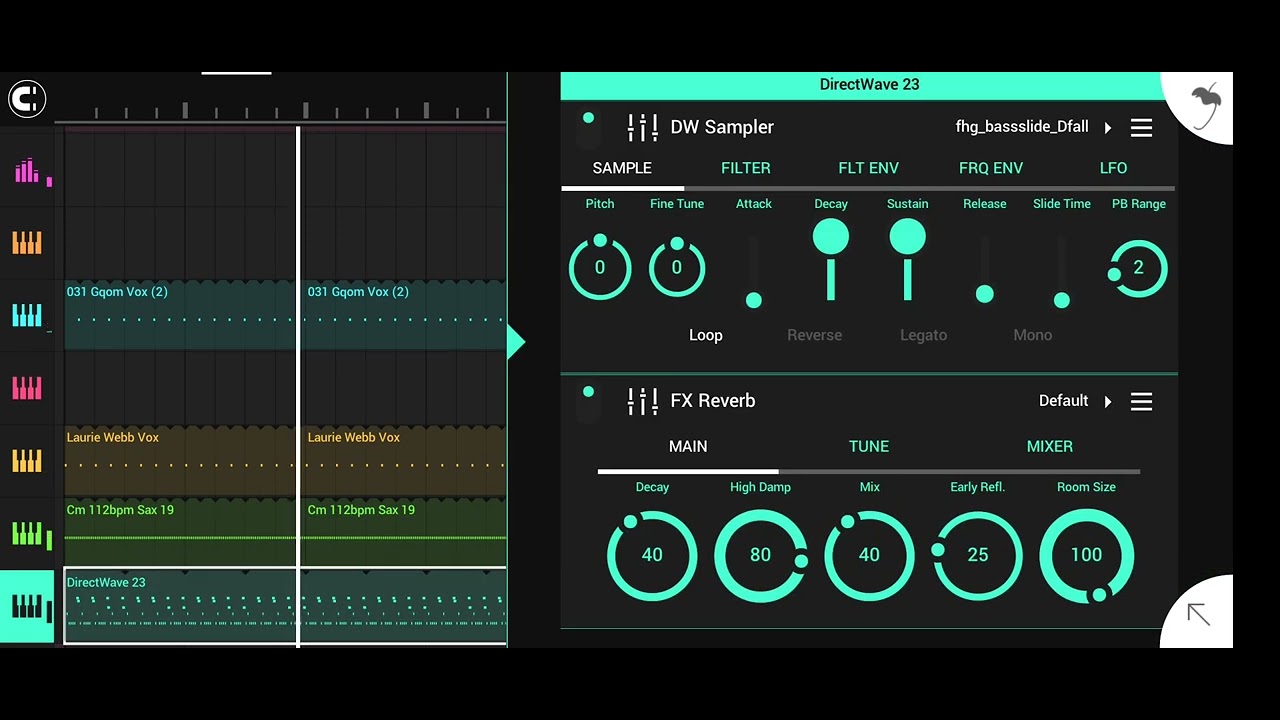Enable Reverse playback option
Screen dimensions: 1280x720
[x=814, y=335]
